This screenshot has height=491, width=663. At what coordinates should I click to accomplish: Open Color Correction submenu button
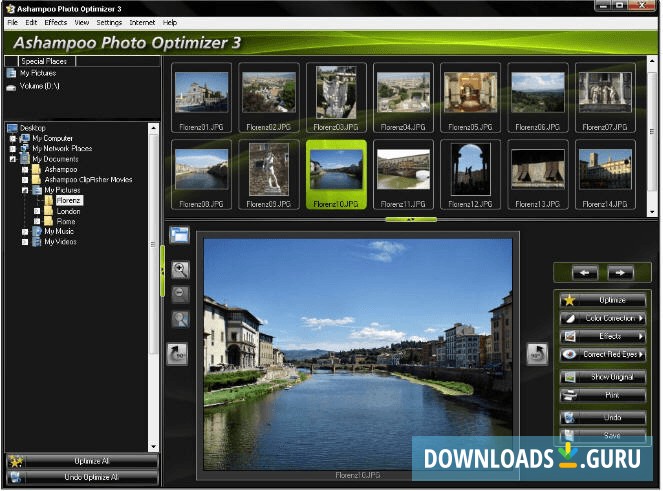[x=603, y=318]
